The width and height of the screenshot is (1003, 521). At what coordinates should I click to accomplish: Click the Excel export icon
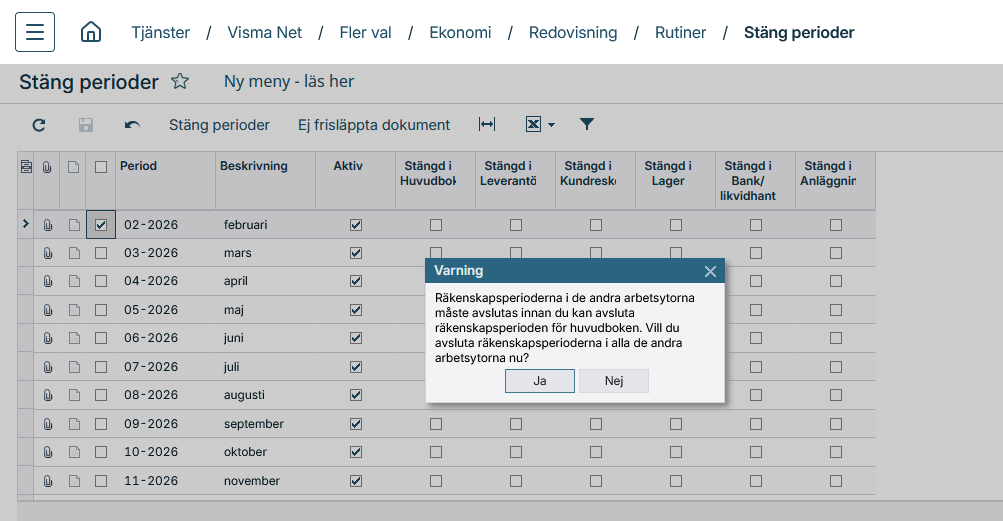[x=533, y=124]
